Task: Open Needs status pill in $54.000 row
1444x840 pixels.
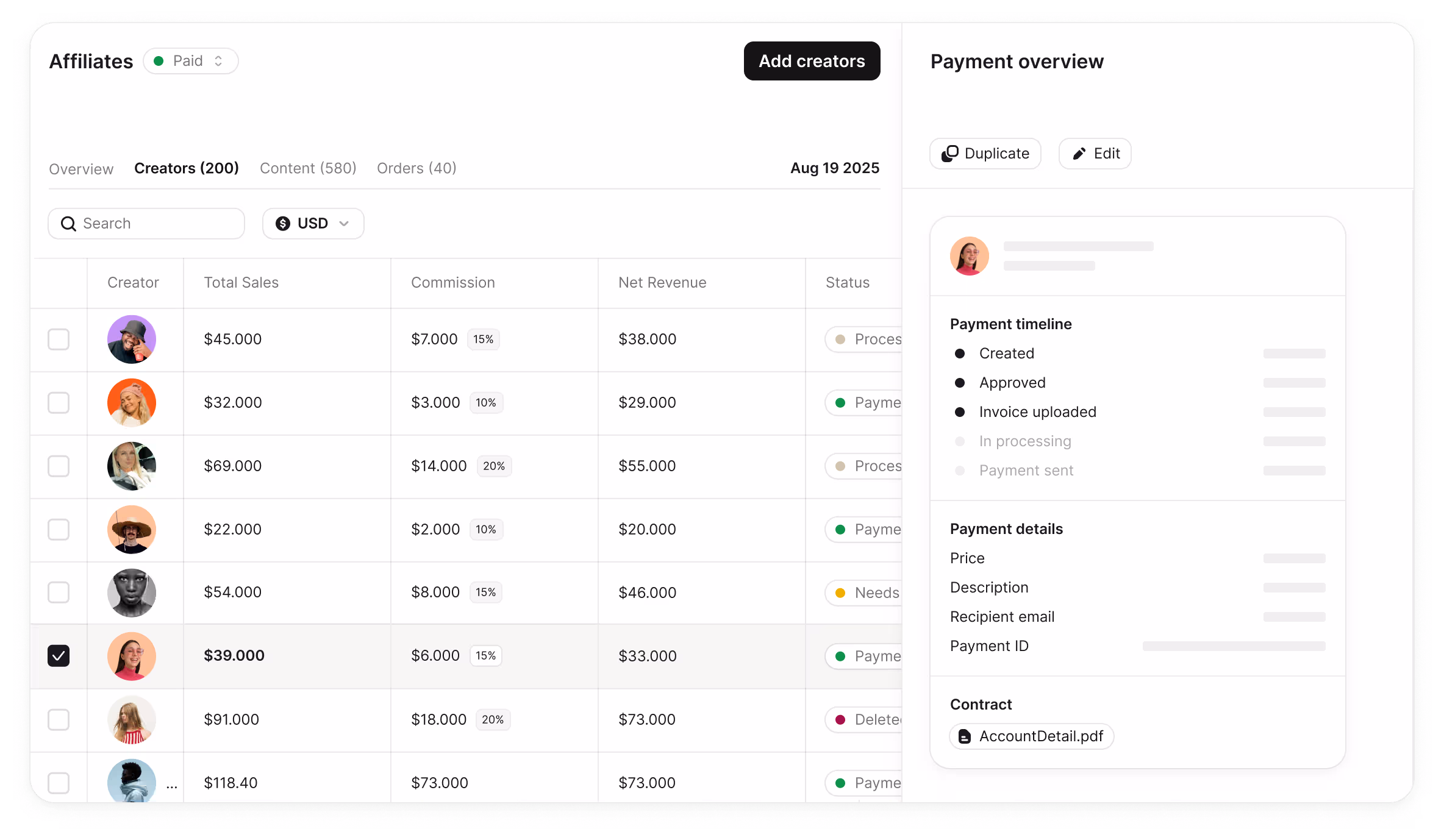Action: 865,593
